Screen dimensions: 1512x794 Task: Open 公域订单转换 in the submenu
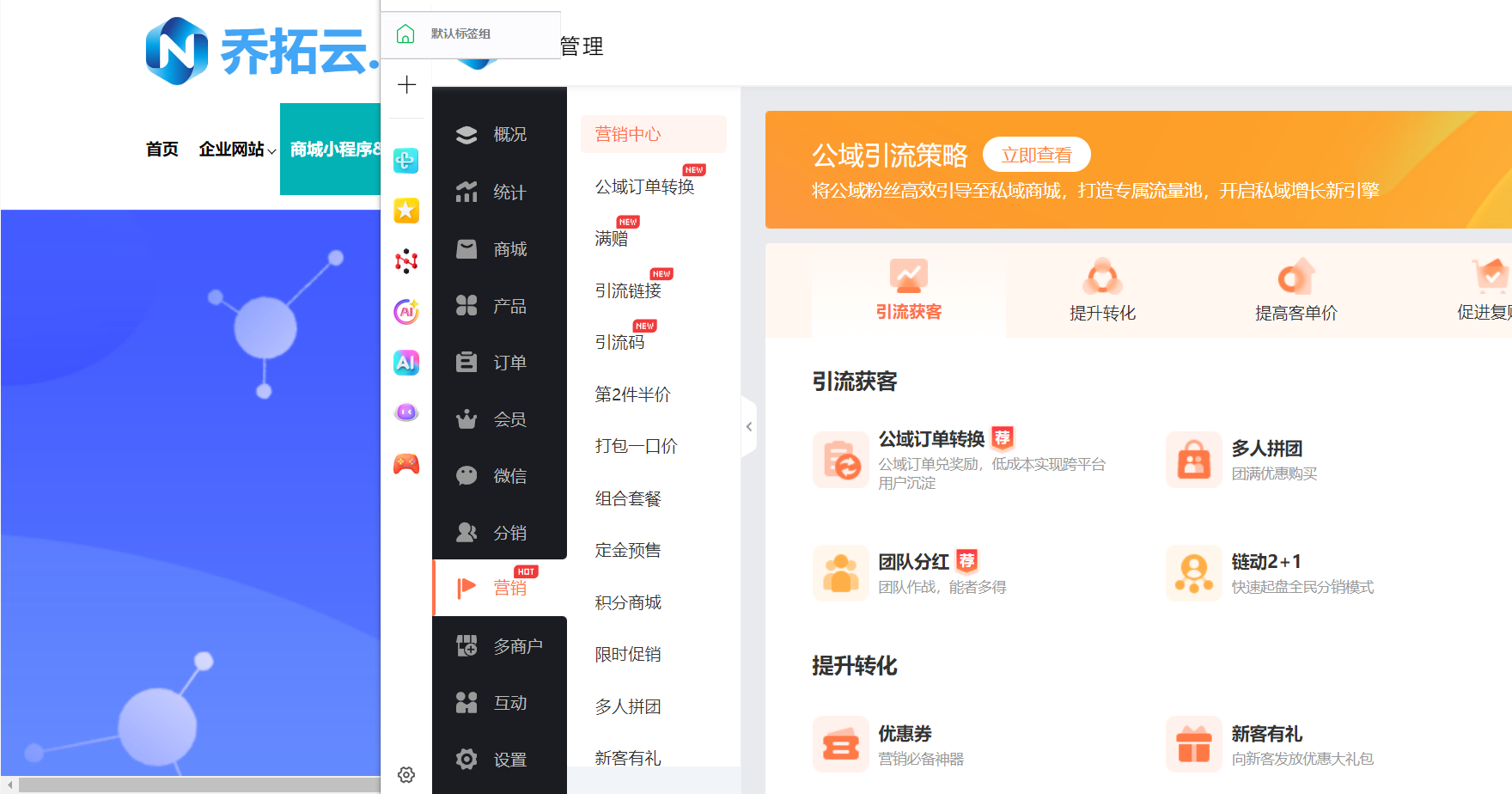tap(645, 186)
